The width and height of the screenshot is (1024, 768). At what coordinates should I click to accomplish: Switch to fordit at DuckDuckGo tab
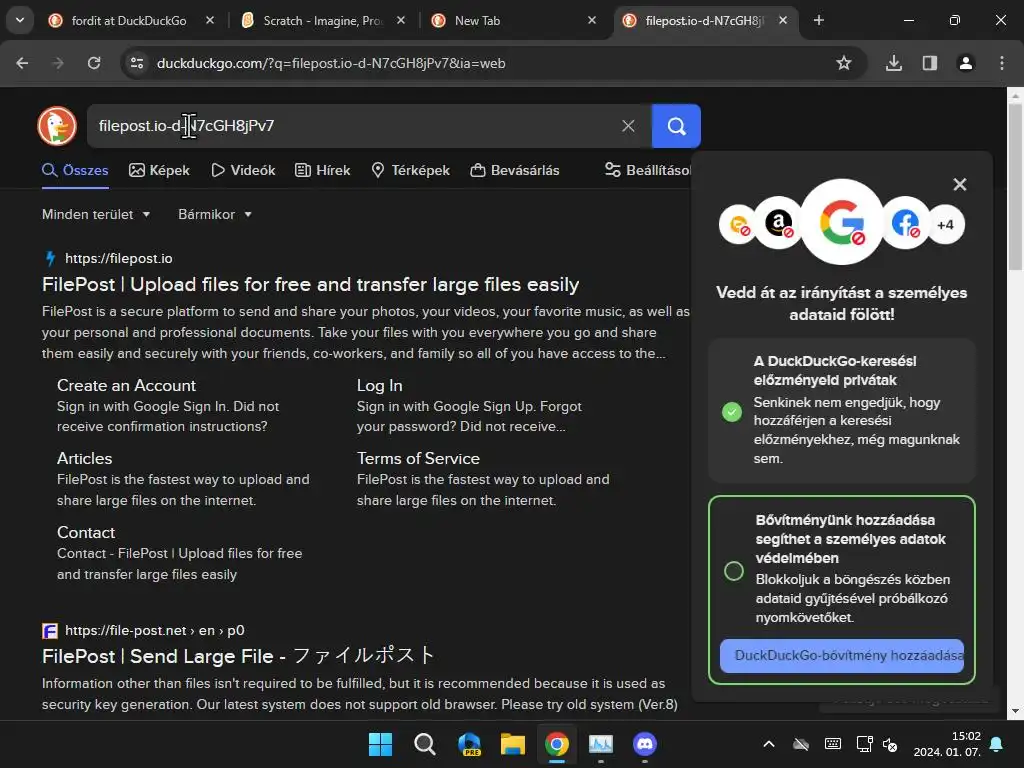tap(129, 21)
